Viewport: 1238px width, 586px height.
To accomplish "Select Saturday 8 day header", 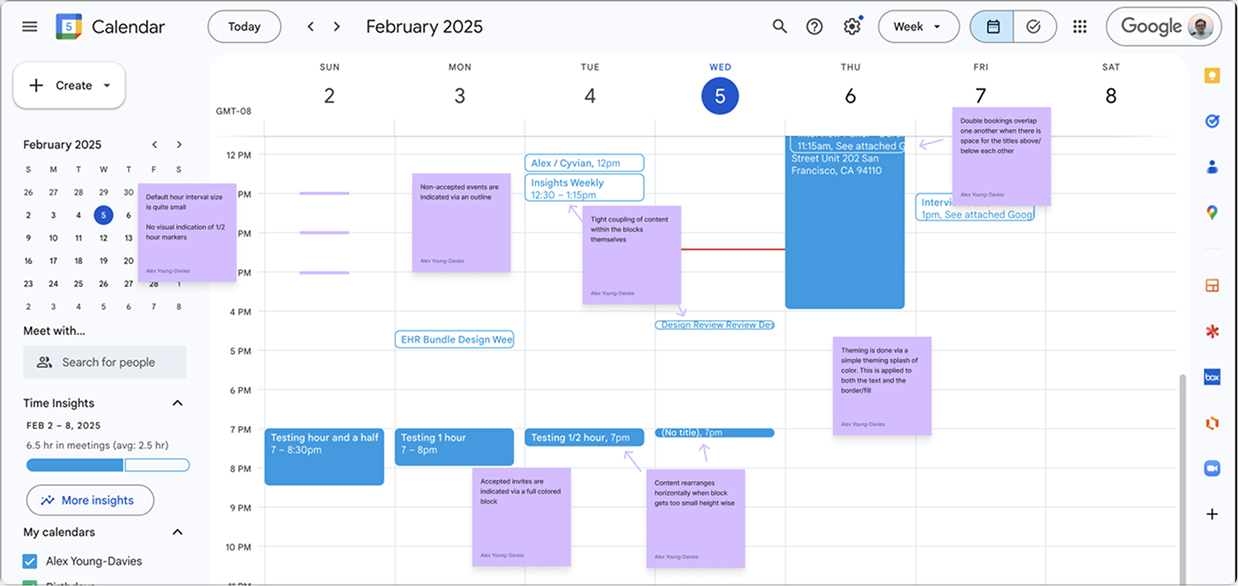I will point(1111,96).
